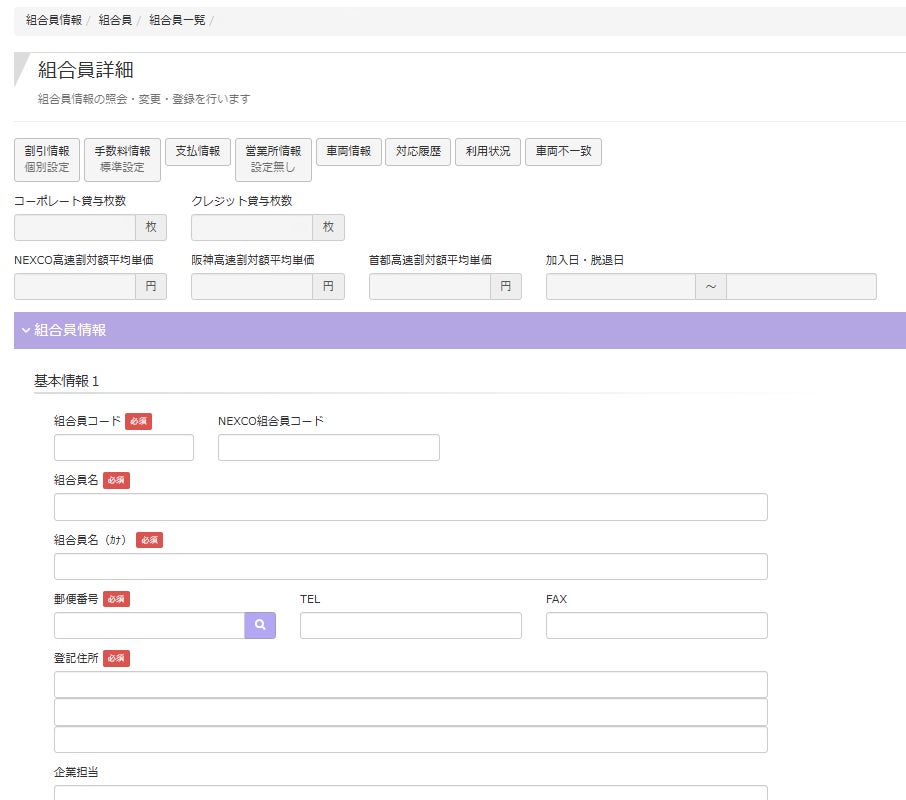
Task: Focus the 郵便番号 input field
Action: [x=149, y=626]
